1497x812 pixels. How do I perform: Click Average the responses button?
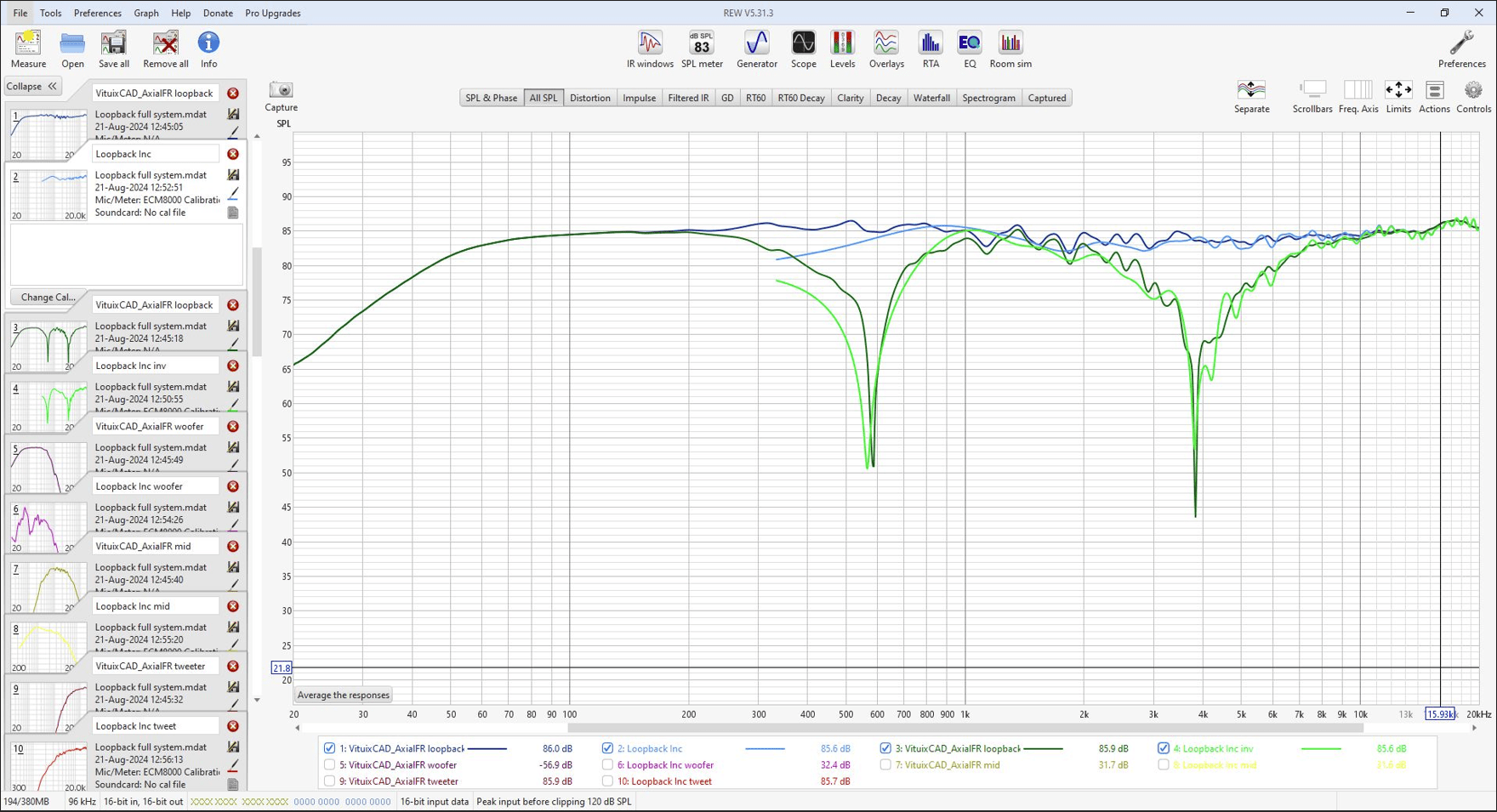pos(344,695)
